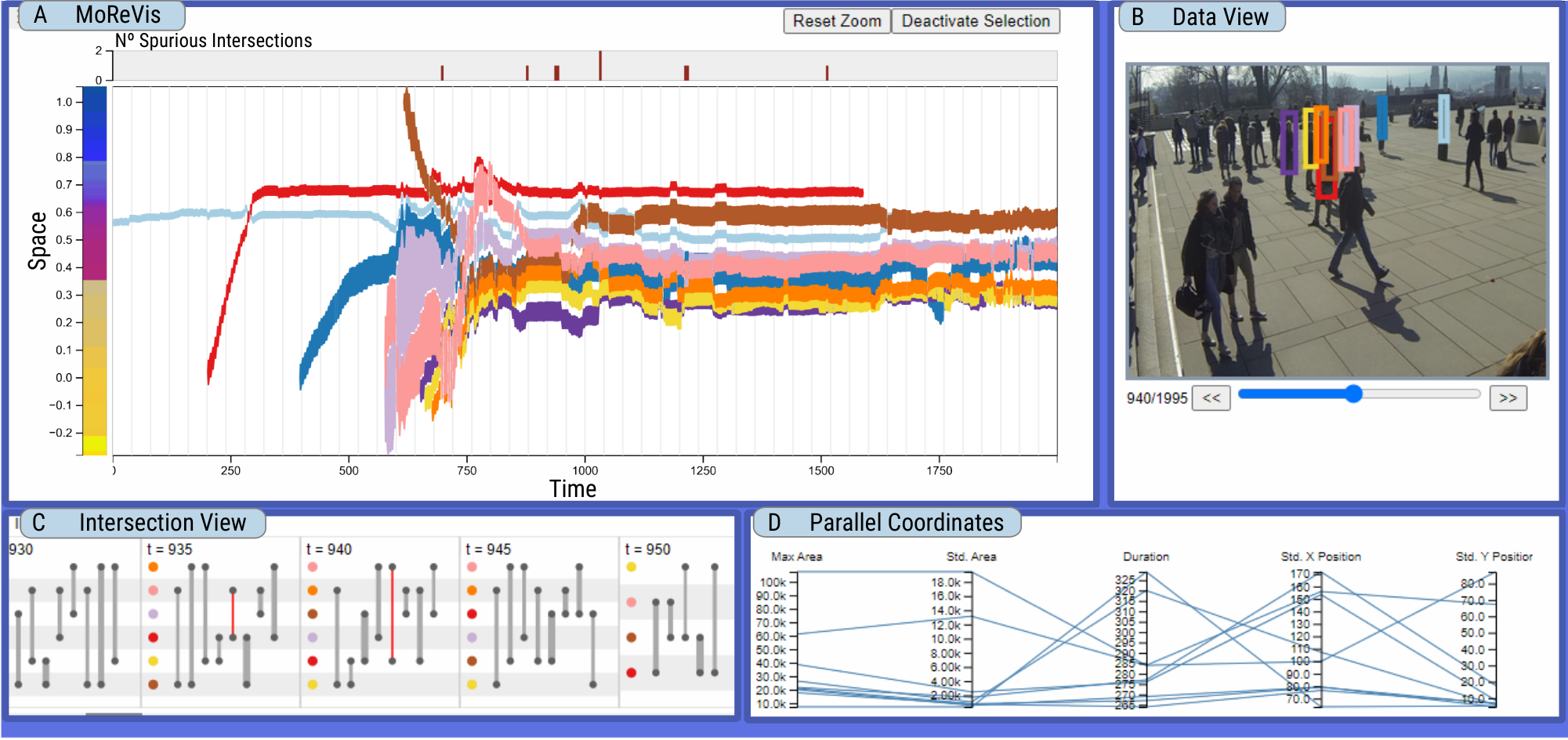This screenshot has width=1568, height=740.
Task: Click the Max Area axis label
Action: point(796,557)
